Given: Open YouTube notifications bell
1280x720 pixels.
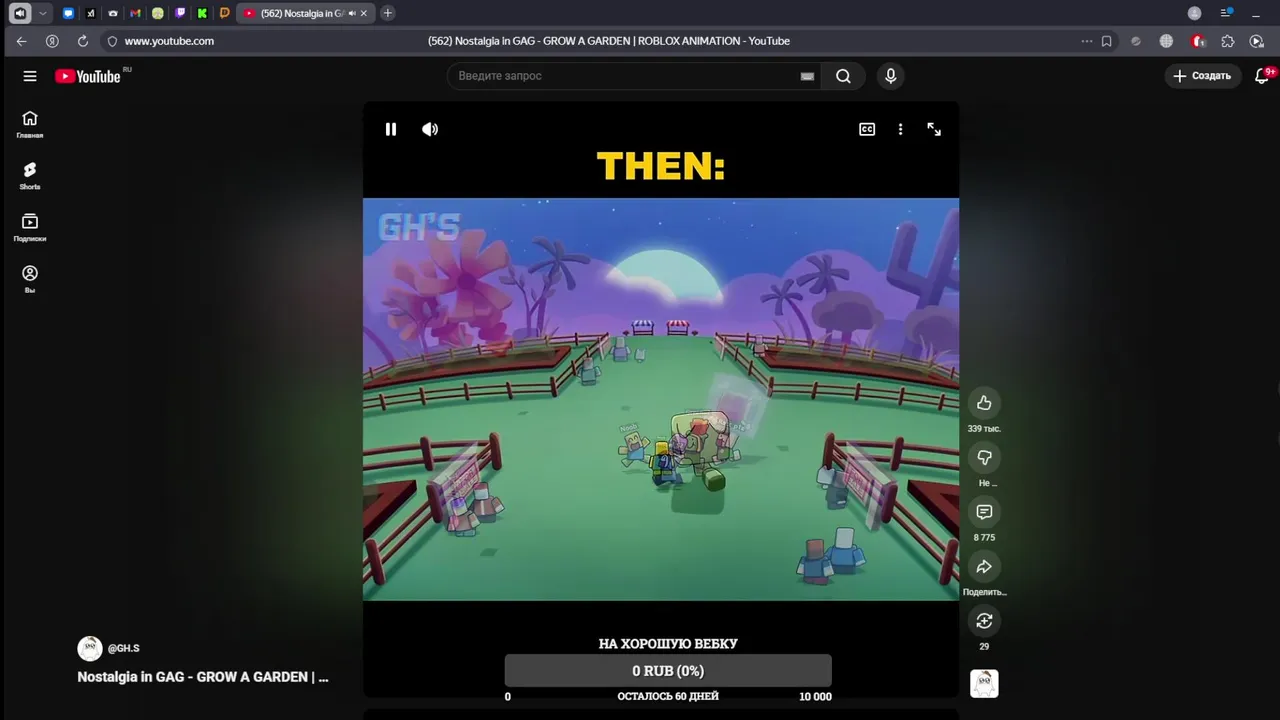Looking at the screenshot, I should point(1262,76).
